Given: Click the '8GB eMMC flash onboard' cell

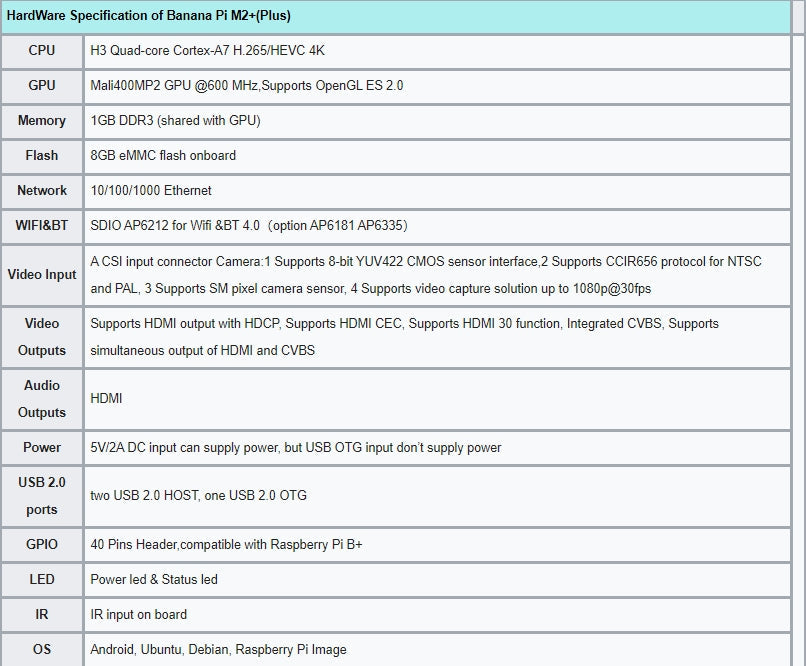Looking at the screenshot, I should [163, 155].
